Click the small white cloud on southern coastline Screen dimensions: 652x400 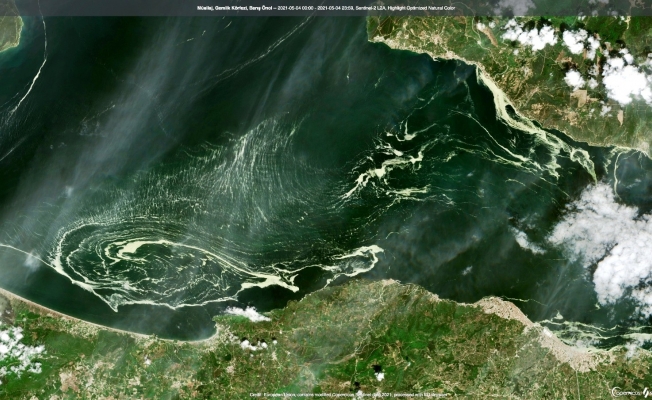click(247, 314)
